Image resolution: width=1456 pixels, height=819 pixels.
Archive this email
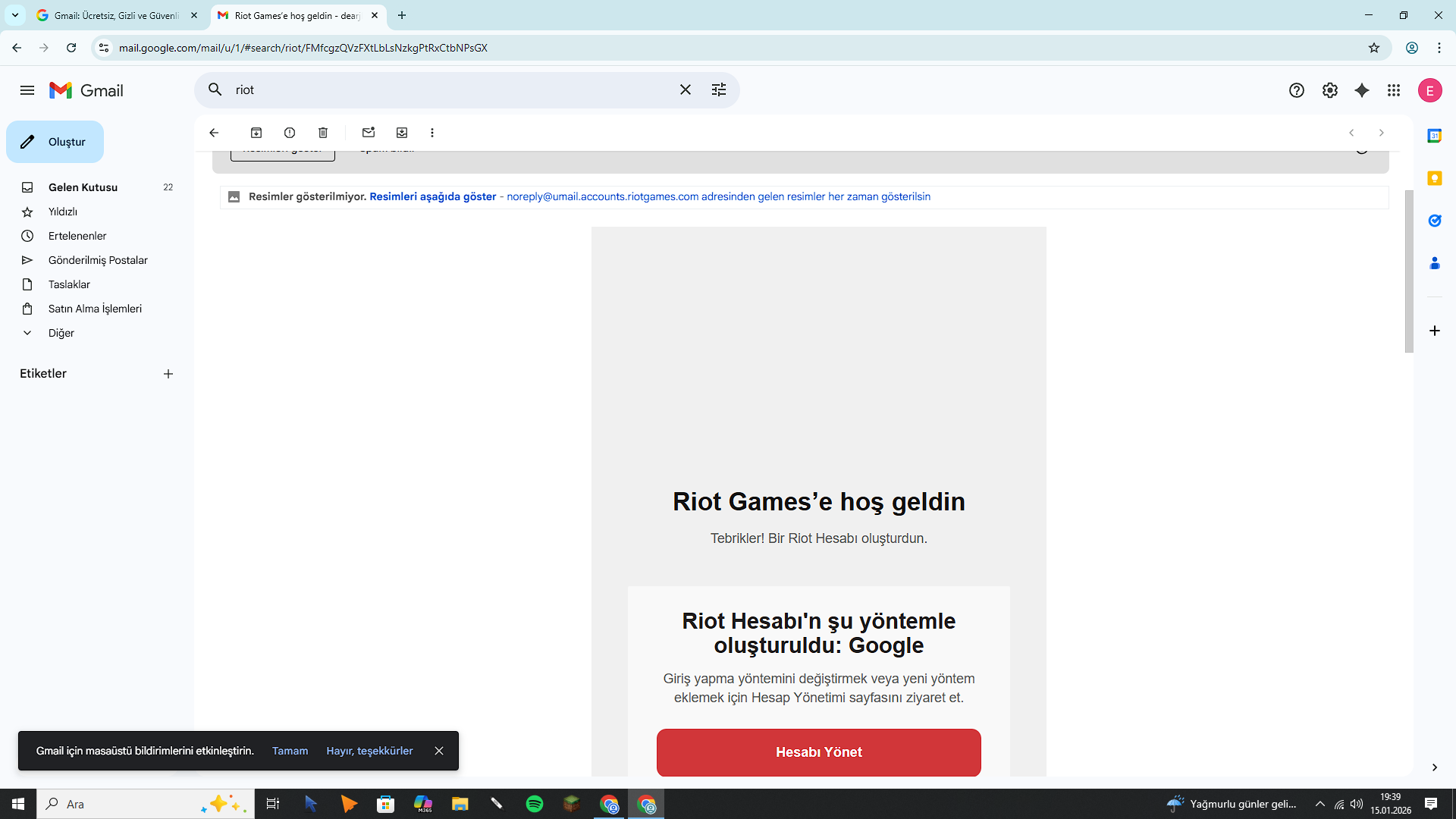click(x=256, y=133)
